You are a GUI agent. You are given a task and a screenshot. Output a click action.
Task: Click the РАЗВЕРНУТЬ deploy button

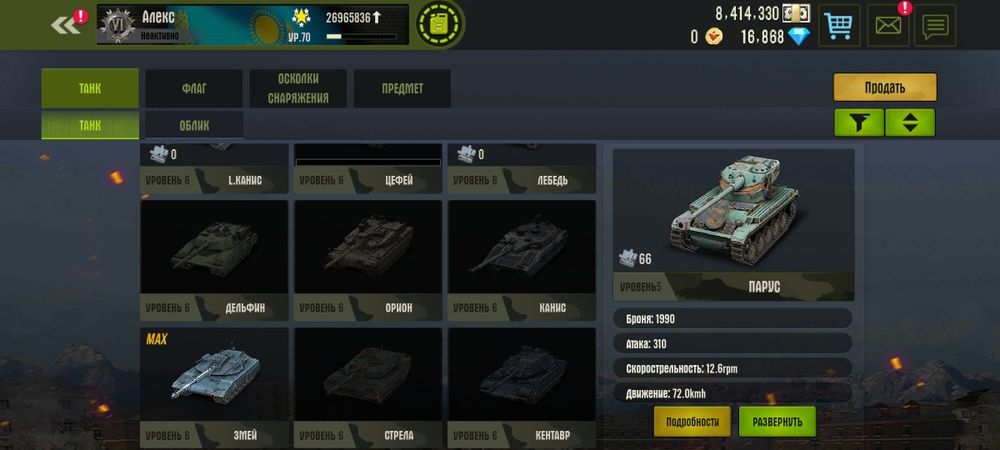point(777,421)
